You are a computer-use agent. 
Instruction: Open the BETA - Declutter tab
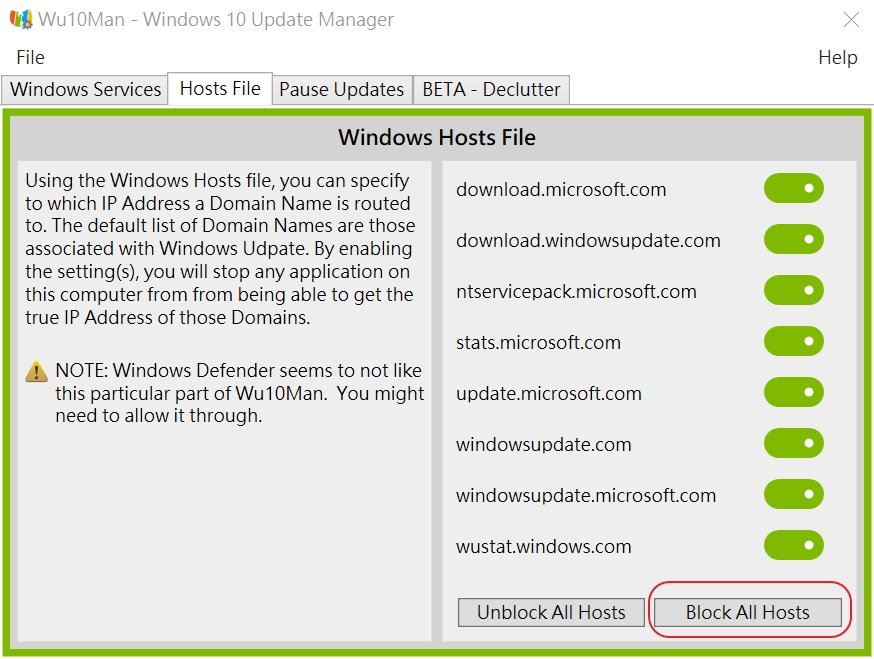coord(491,90)
